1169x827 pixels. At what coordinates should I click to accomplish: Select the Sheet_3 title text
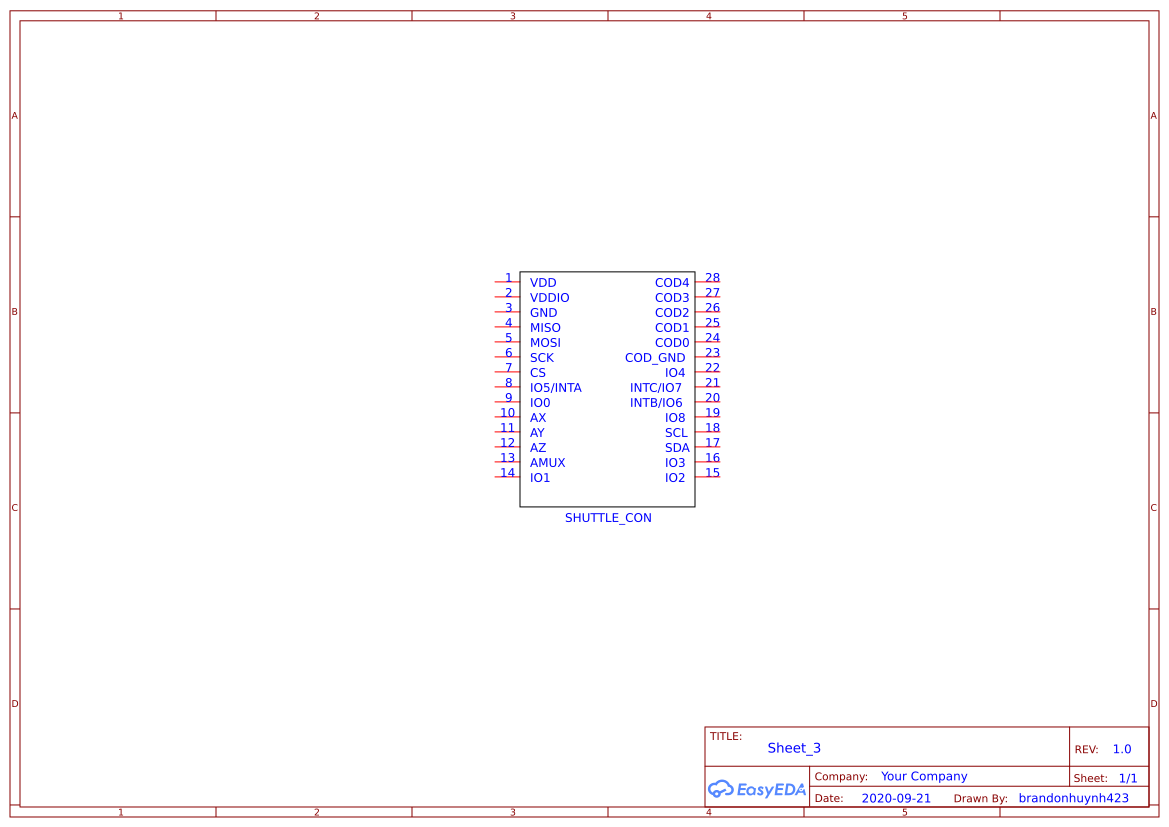point(793,747)
